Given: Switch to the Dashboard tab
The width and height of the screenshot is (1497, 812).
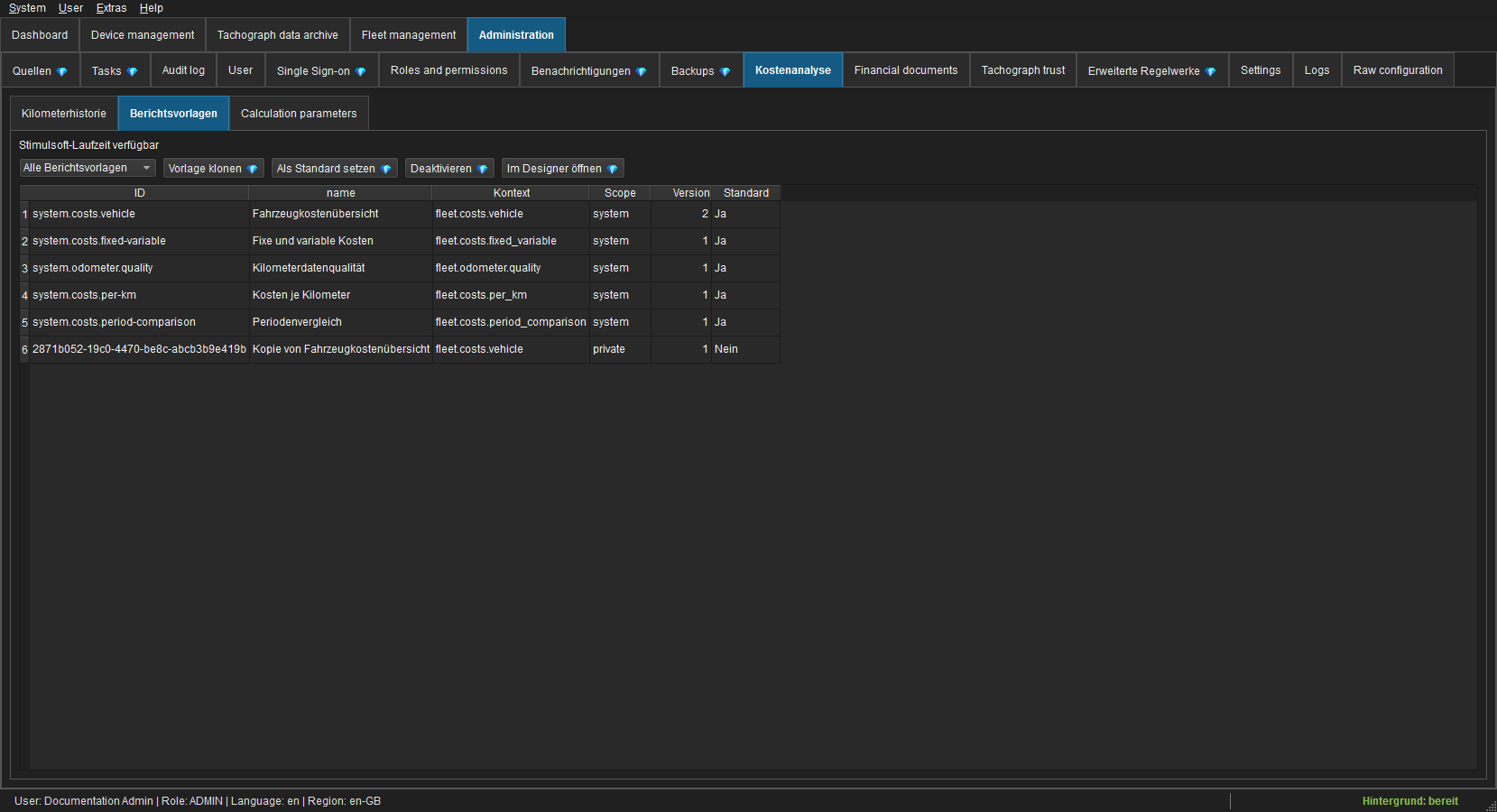Looking at the screenshot, I should 40,35.
